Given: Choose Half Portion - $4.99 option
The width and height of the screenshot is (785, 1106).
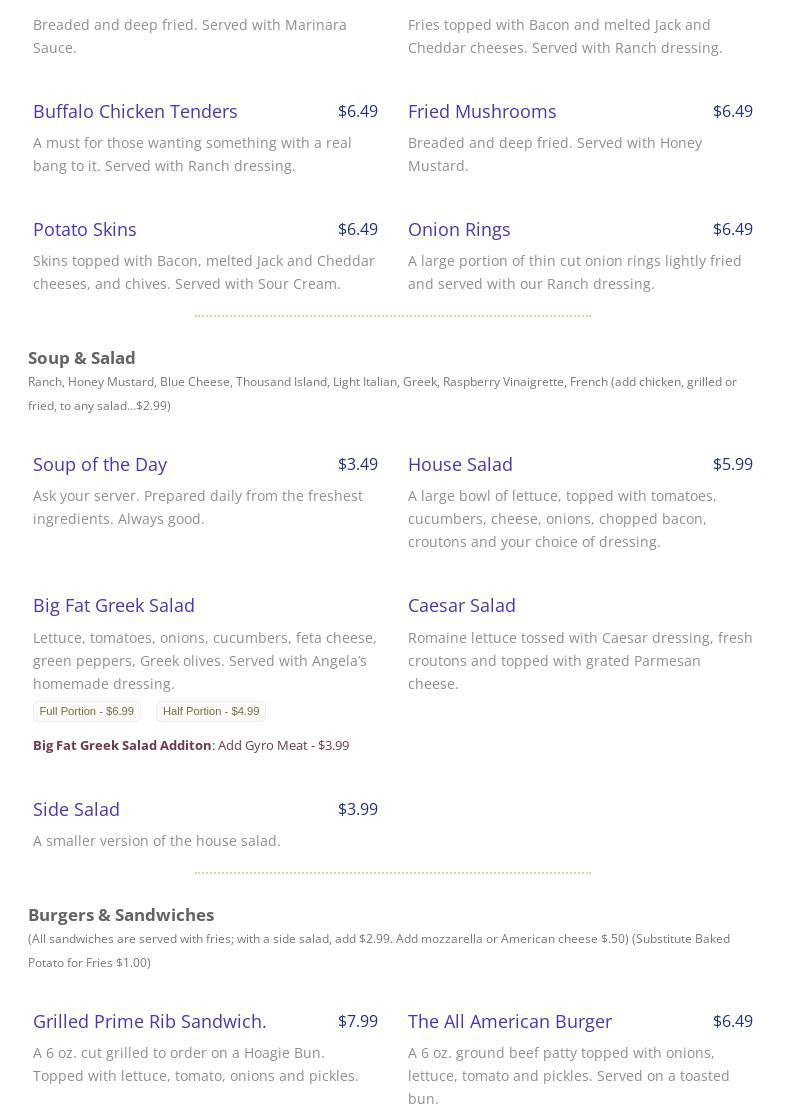Looking at the screenshot, I should (x=211, y=711).
